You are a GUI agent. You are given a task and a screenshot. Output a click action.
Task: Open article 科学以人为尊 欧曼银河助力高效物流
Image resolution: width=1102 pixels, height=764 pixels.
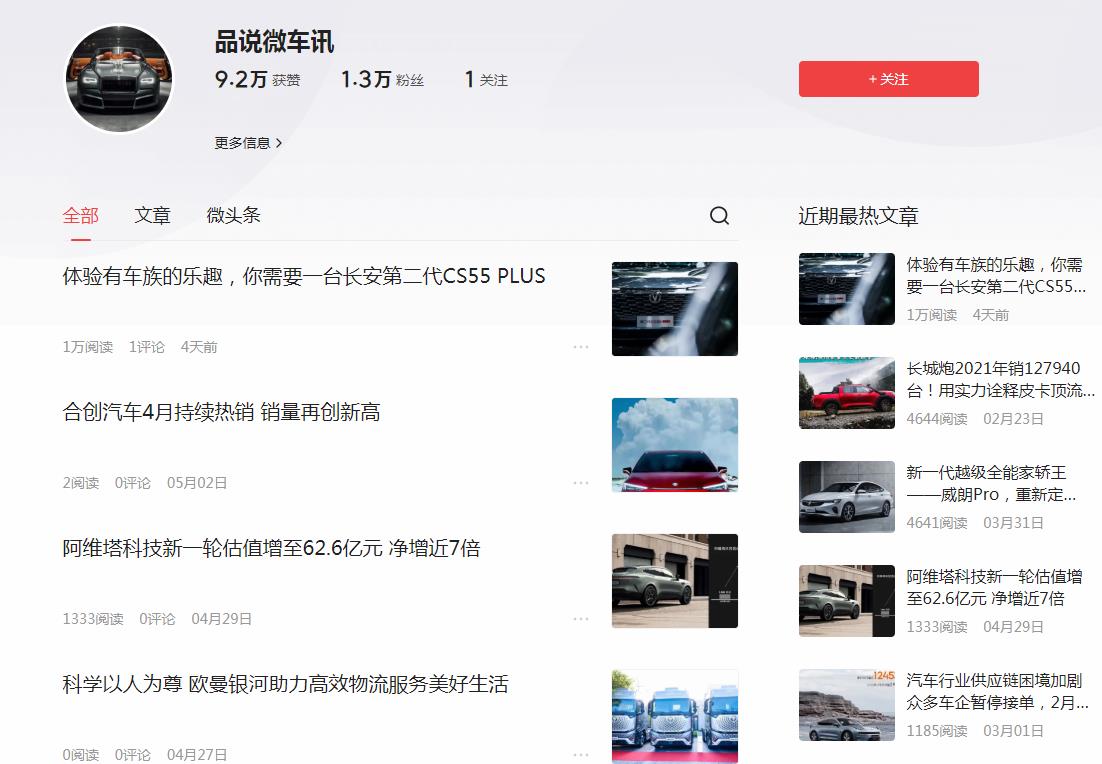coord(285,684)
